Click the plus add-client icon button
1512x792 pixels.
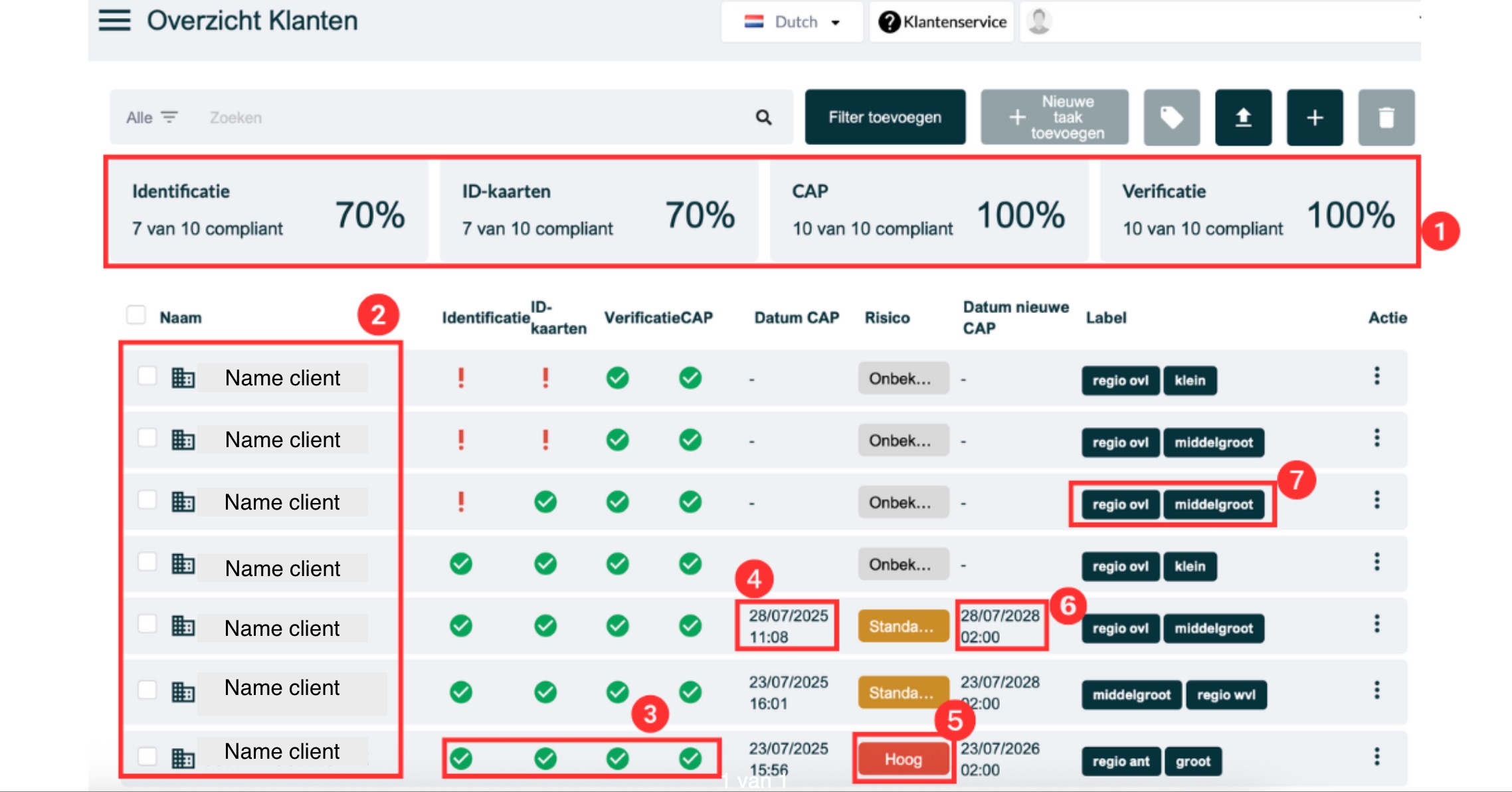coord(1314,118)
